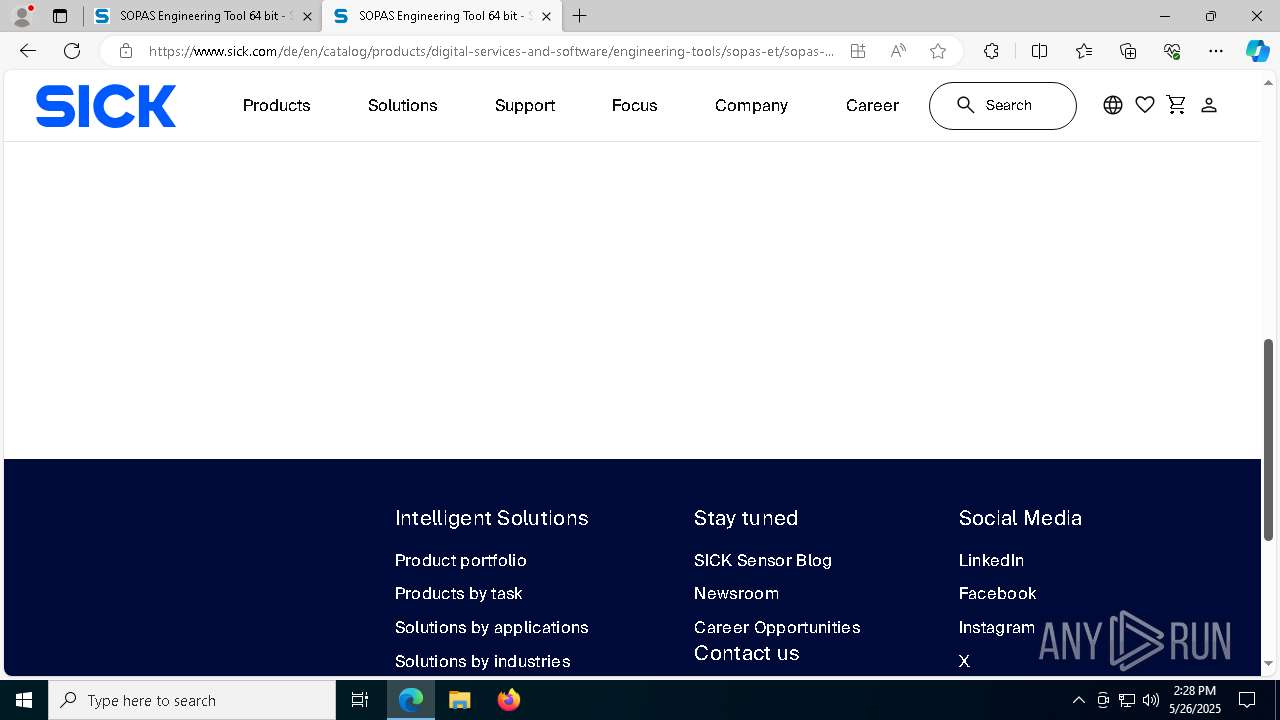Click the page vertical scrollbar thumb
Screen dimensions: 1280x720
(x=1269, y=440)
